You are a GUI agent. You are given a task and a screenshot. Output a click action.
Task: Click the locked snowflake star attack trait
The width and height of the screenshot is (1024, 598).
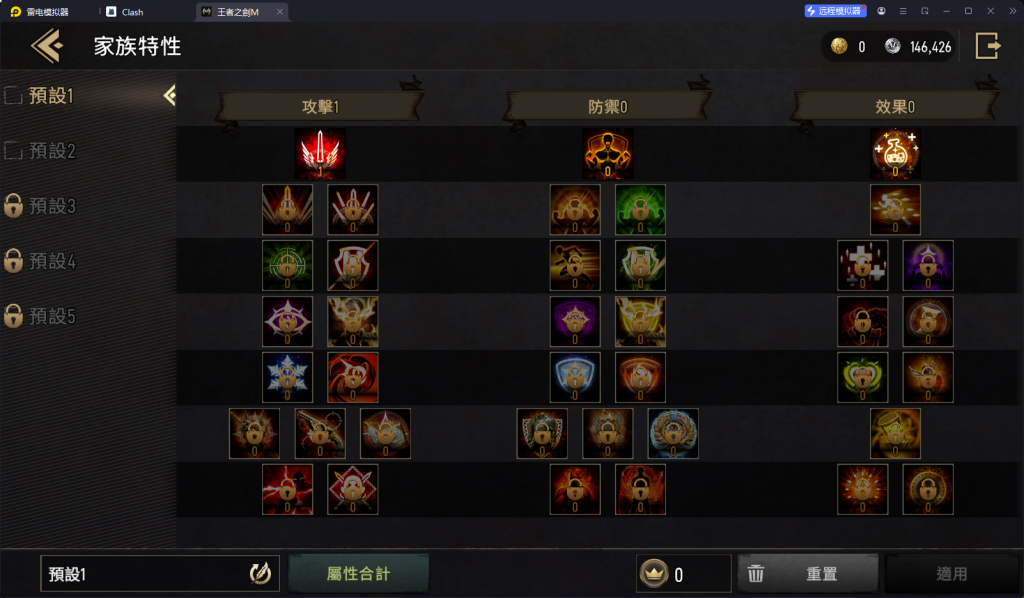point(287,377)
